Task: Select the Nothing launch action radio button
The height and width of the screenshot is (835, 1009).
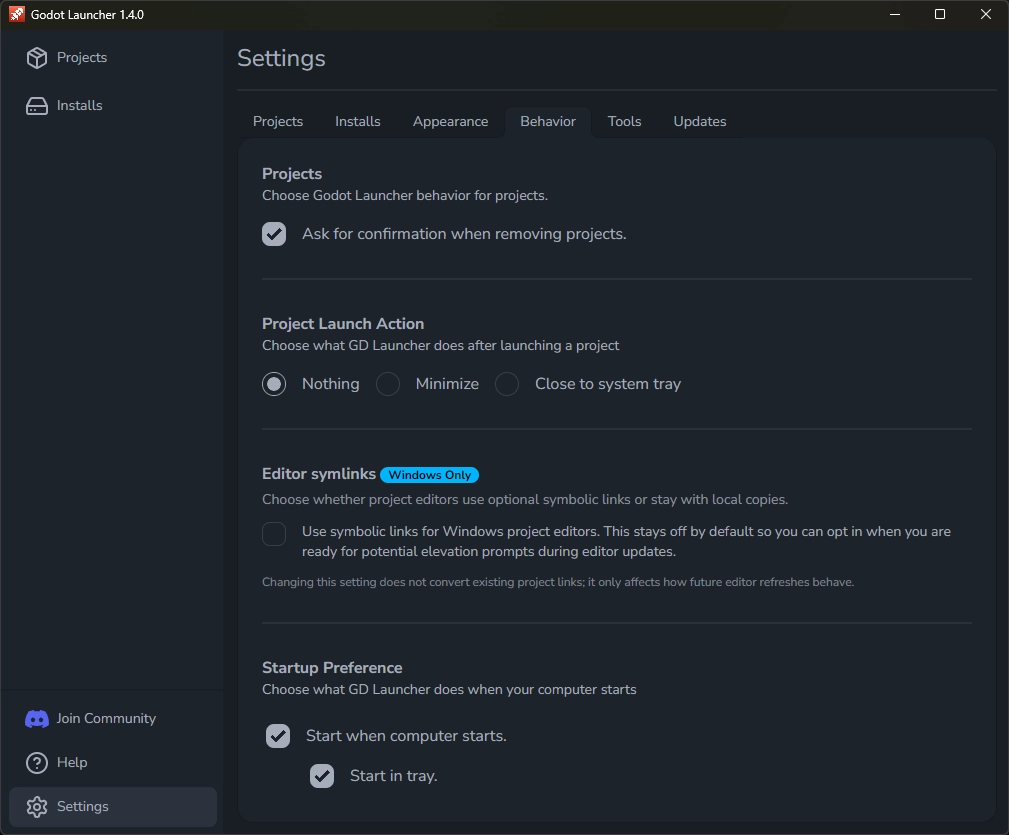Action: (x=274, y=384)
